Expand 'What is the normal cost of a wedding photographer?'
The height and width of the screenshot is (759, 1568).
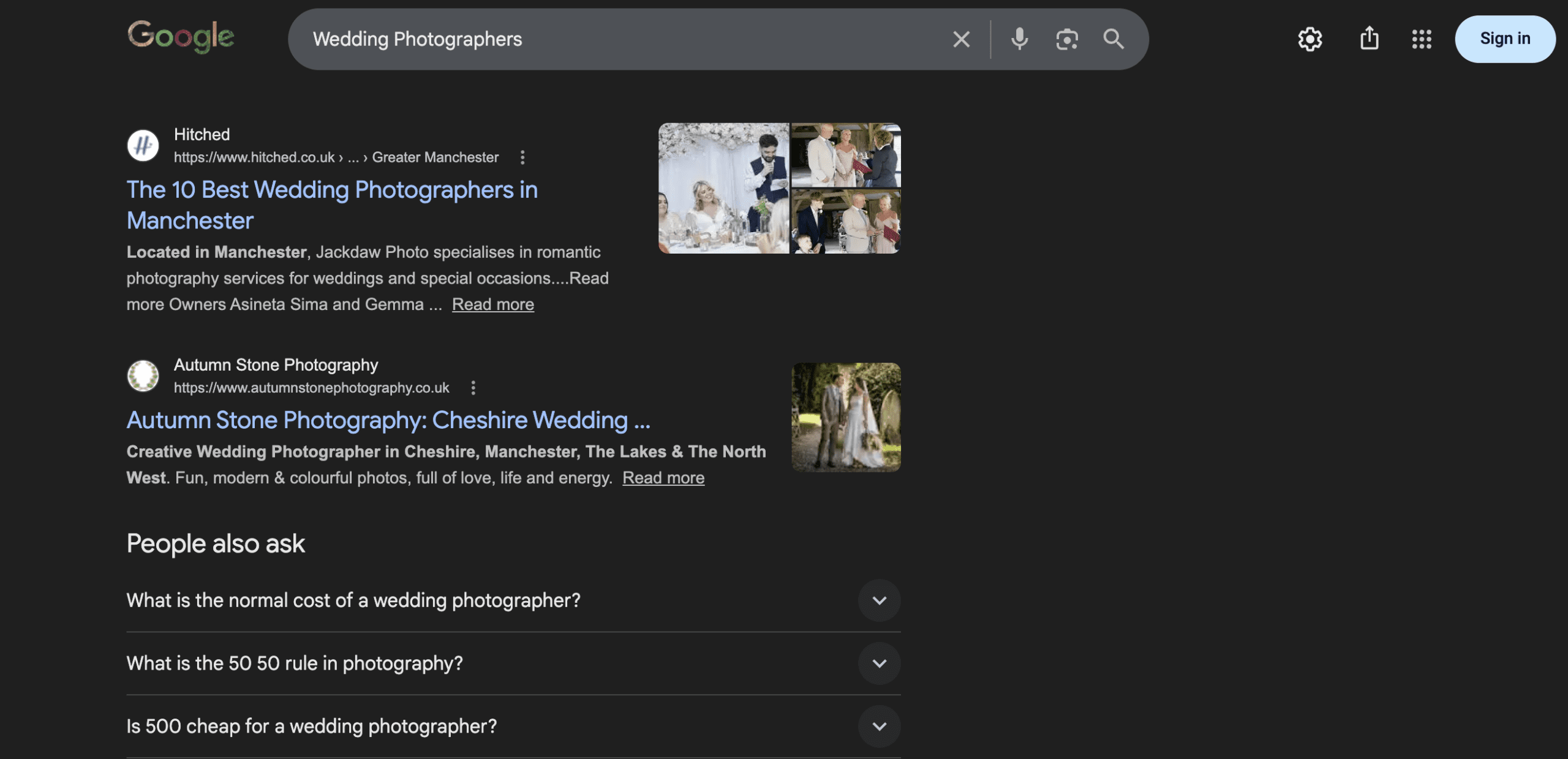[x=513, y=600]
